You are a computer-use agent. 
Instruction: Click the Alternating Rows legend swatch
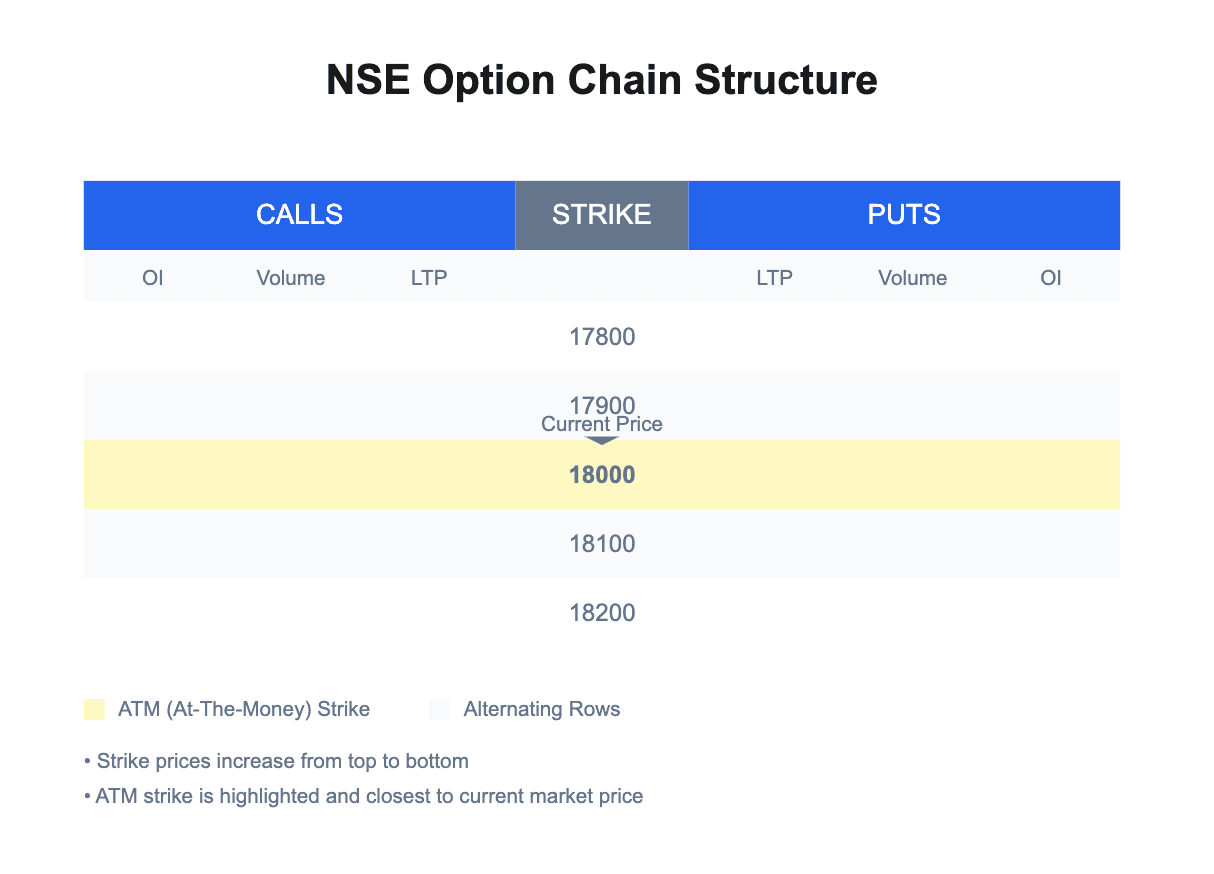point(439,710)
